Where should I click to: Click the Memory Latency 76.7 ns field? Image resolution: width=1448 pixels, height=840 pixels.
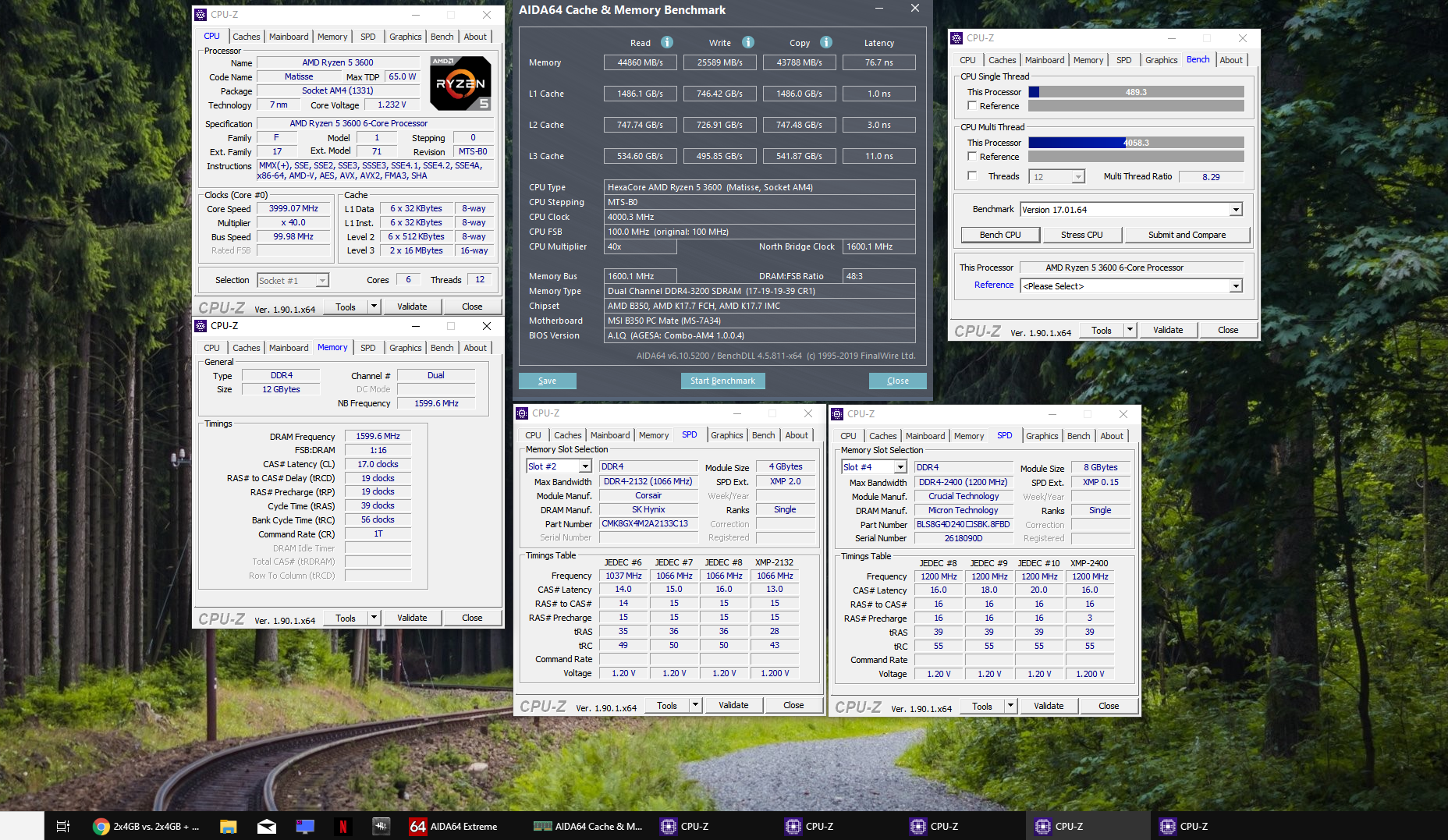pyautogui.click(x=878, y=62)
